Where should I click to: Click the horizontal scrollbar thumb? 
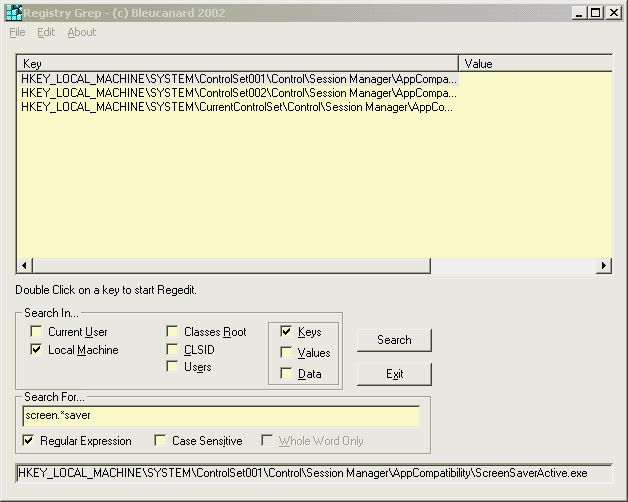232,266
